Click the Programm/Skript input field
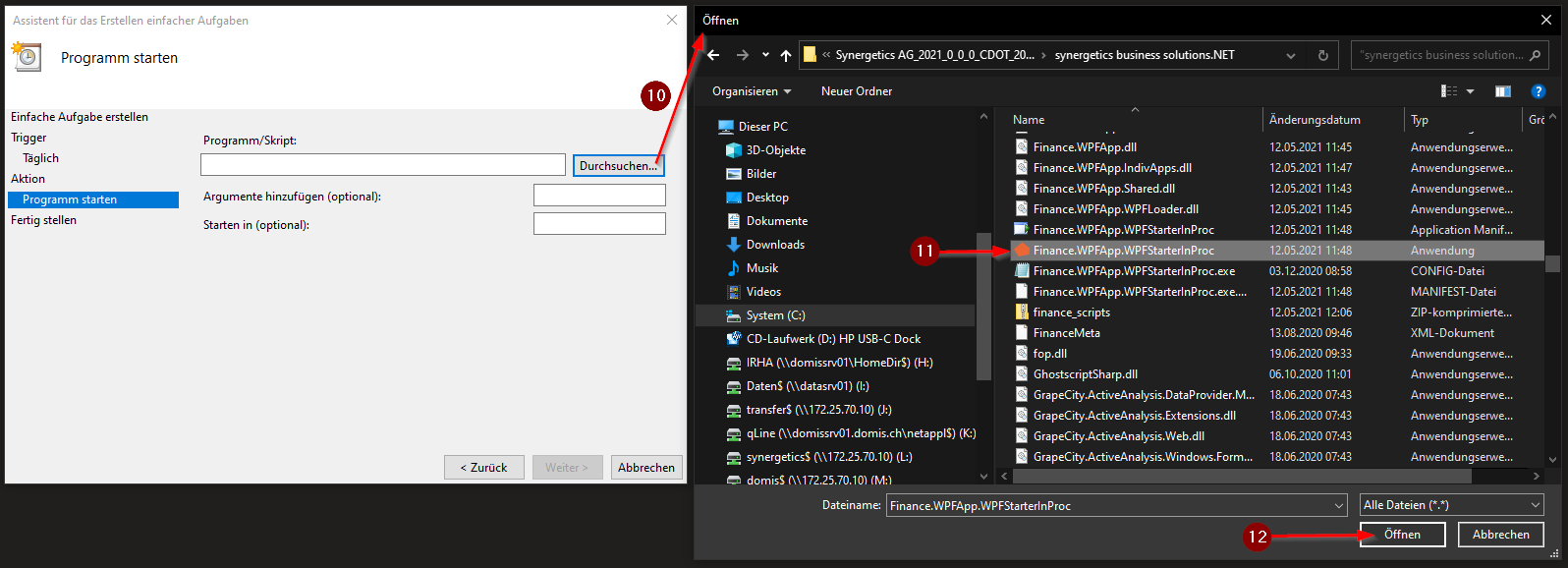 (383, 165)
